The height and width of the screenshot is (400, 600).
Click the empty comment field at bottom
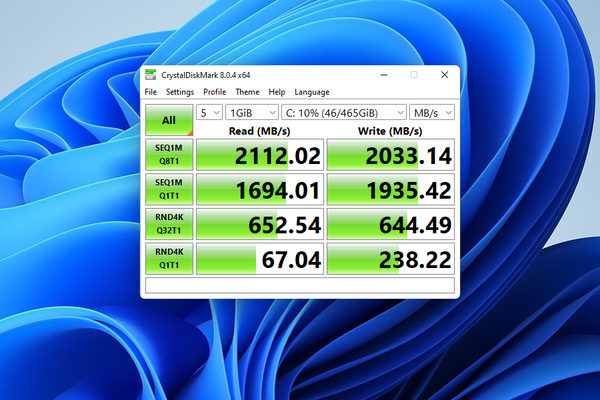[300, 286]
